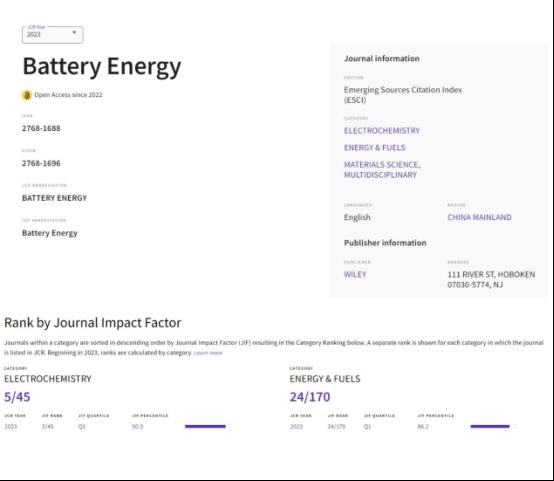Click the Open Access lock icon

[26, 95]
